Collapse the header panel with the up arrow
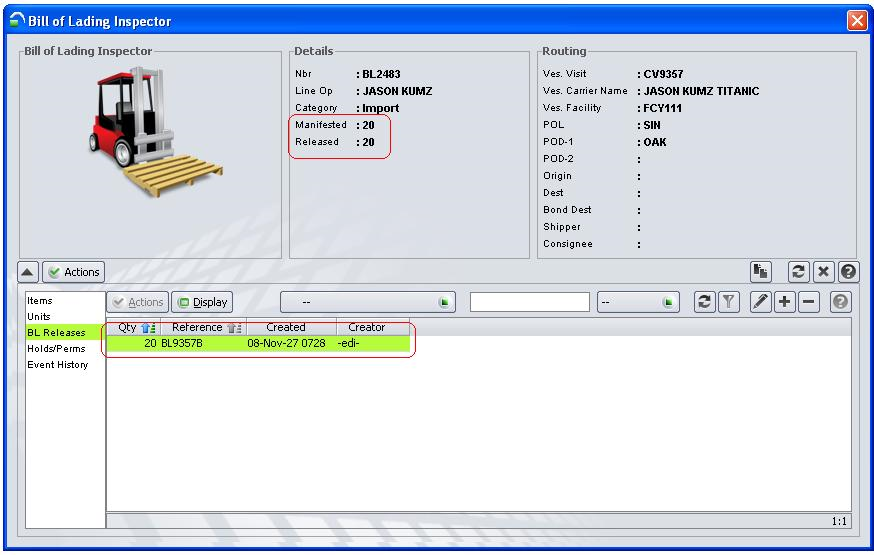Viewport: 874px width, 555px height. pos(27,272)
